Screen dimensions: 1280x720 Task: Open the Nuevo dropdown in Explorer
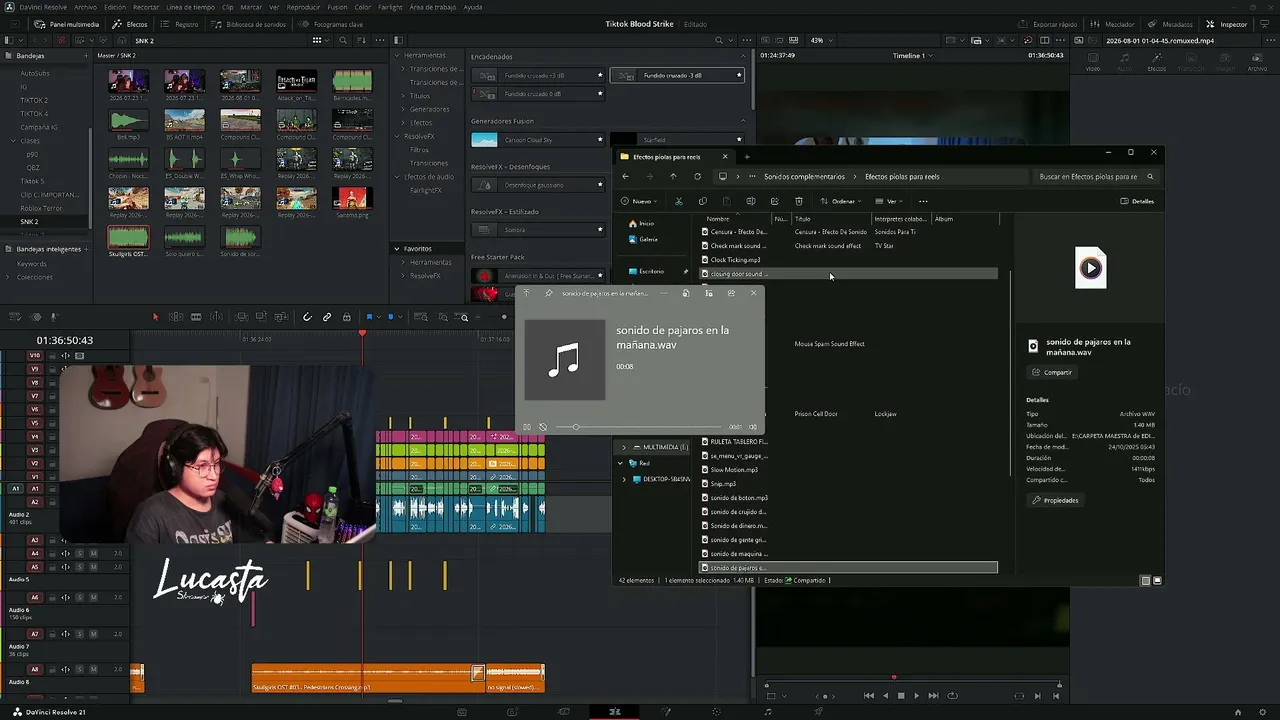click(639, 201)
